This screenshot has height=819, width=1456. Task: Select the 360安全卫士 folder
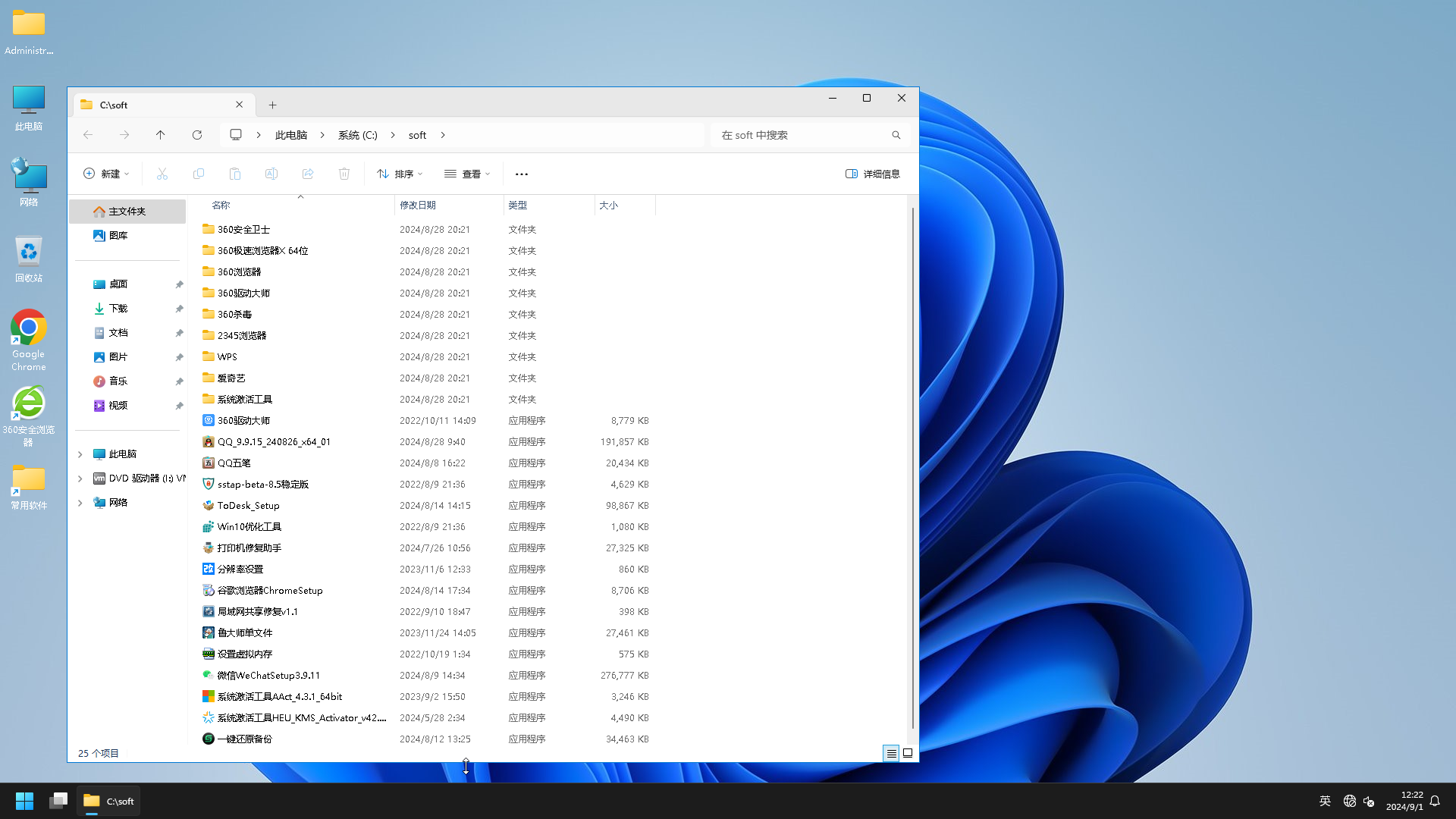pyautogui.click(x=243, y=230)
